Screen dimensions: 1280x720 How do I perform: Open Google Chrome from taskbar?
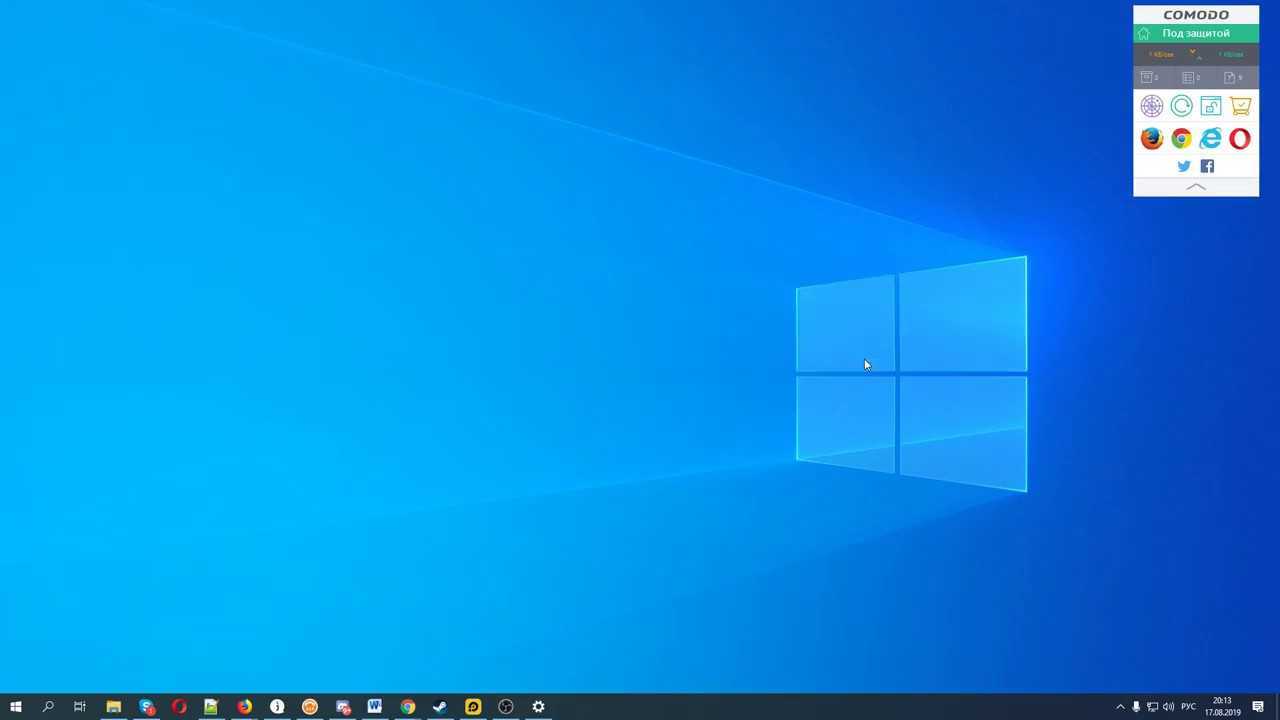pyautogui.click(x=408, y=707)
